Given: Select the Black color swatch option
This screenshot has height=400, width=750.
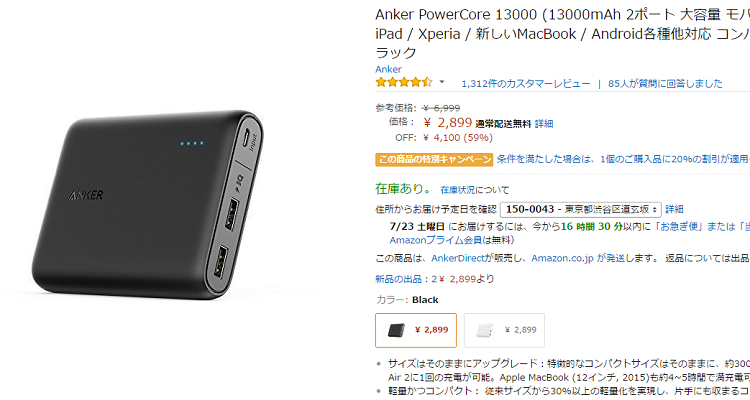Looking at the screenshot, I should point(416,330).
